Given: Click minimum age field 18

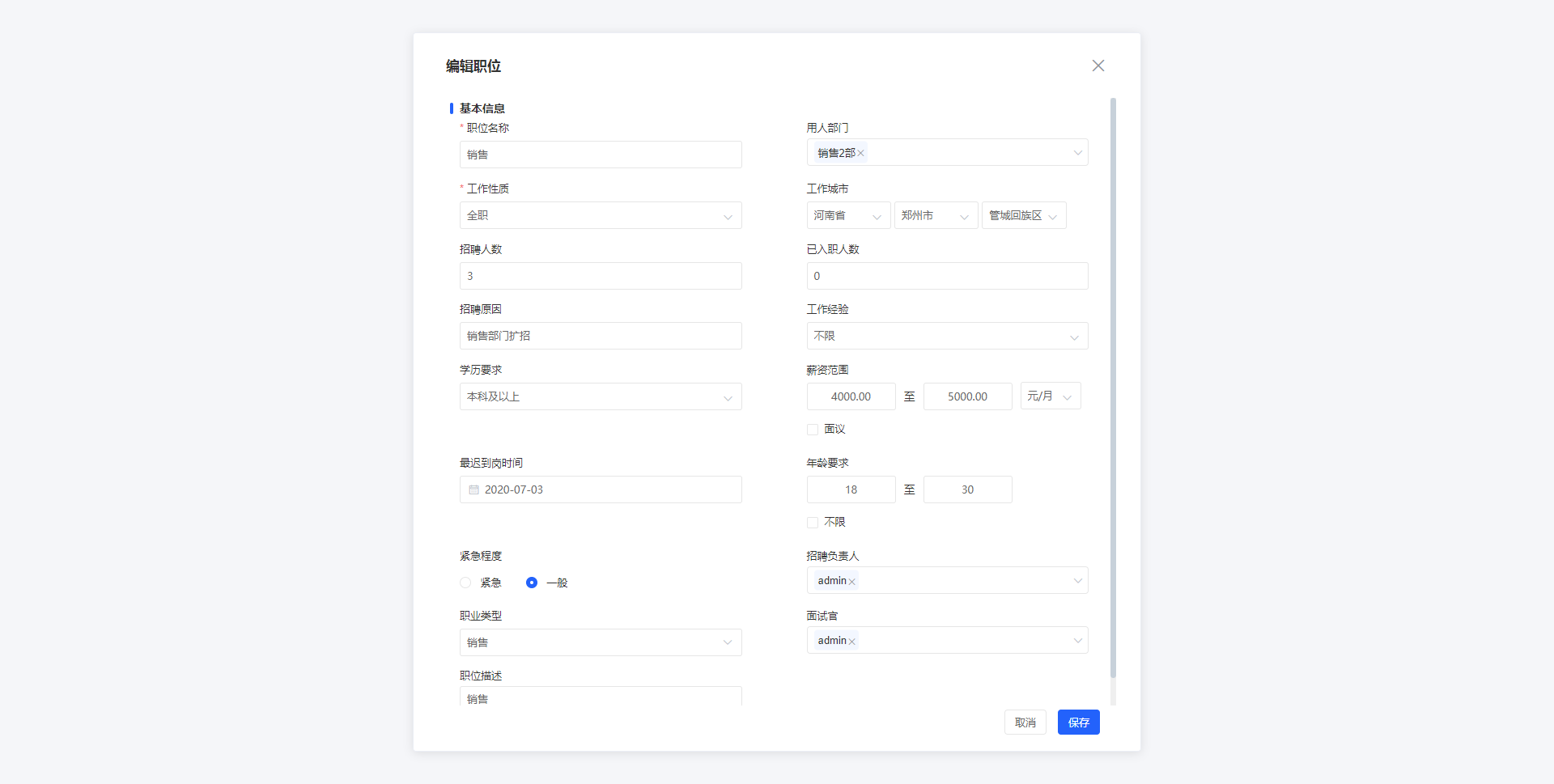Looking at the screenshot, I should click(x=851, y=489).
